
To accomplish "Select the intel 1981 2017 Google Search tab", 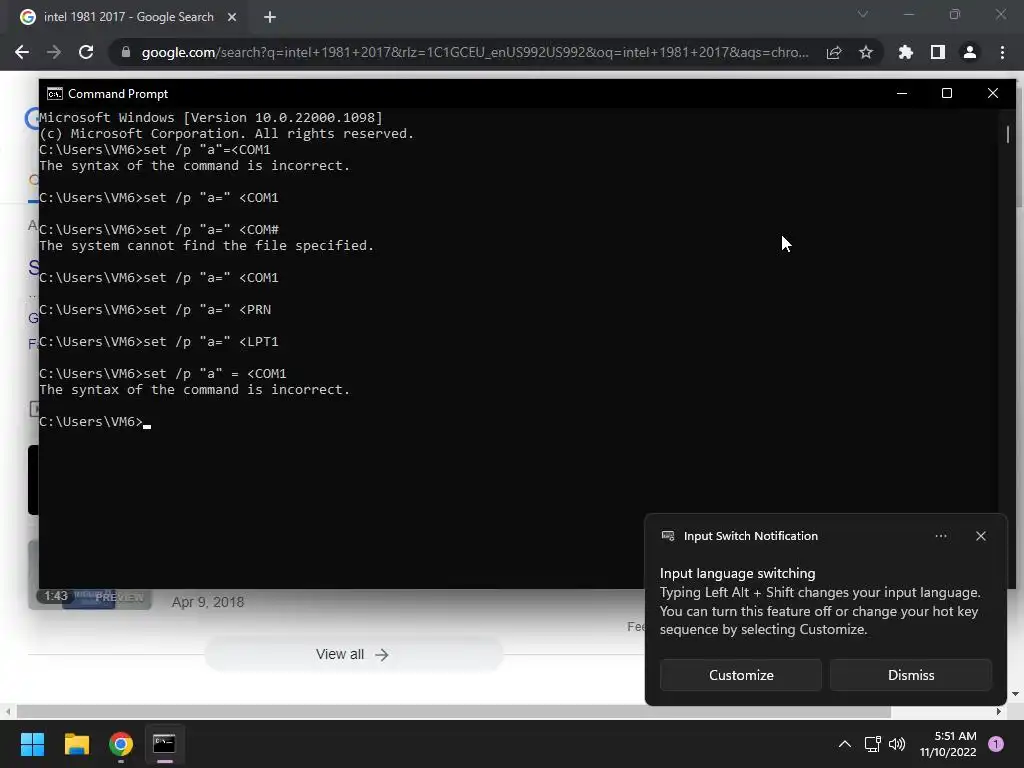I will (x=128, y=17).
